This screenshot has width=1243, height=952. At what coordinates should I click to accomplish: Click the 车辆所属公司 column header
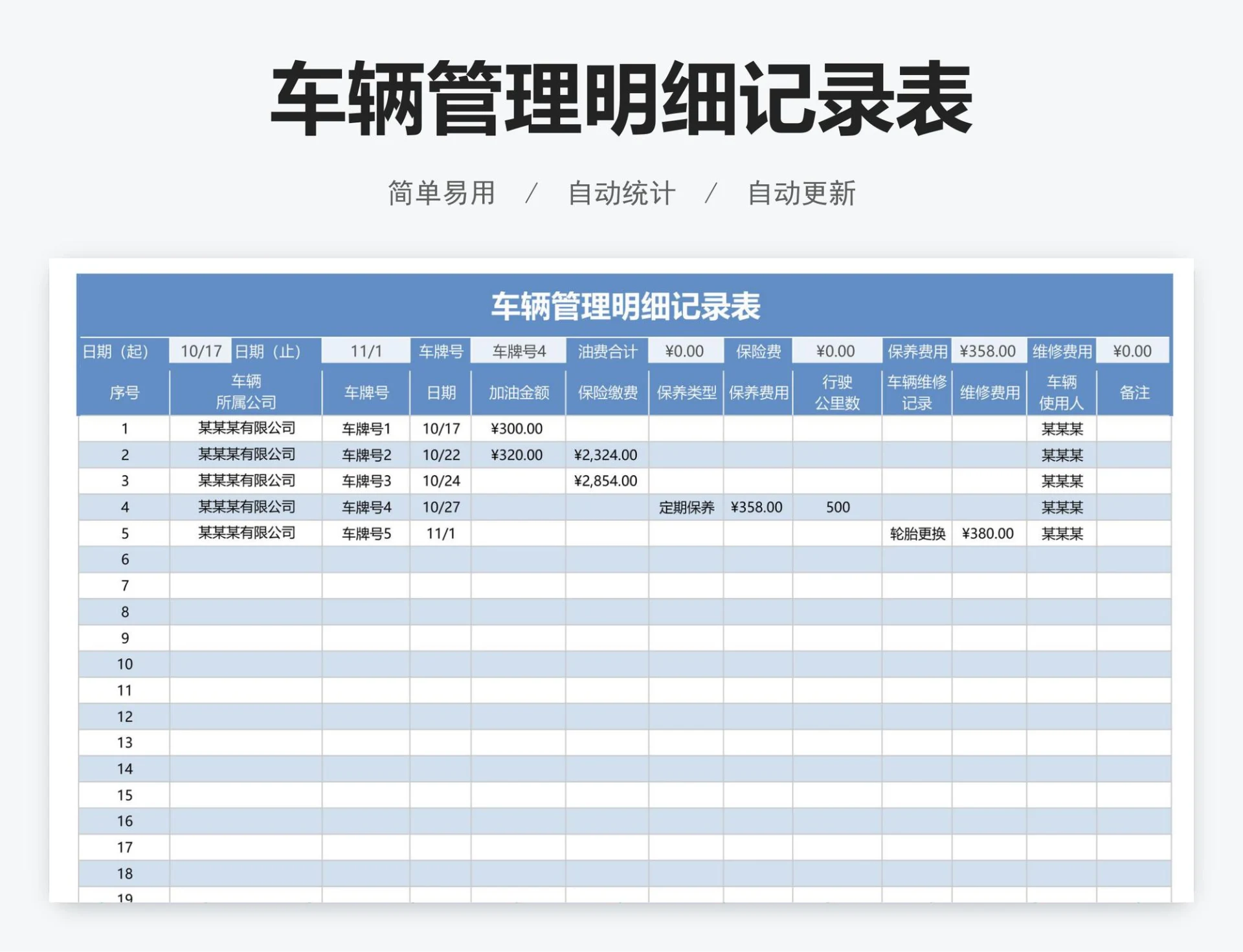246,392
